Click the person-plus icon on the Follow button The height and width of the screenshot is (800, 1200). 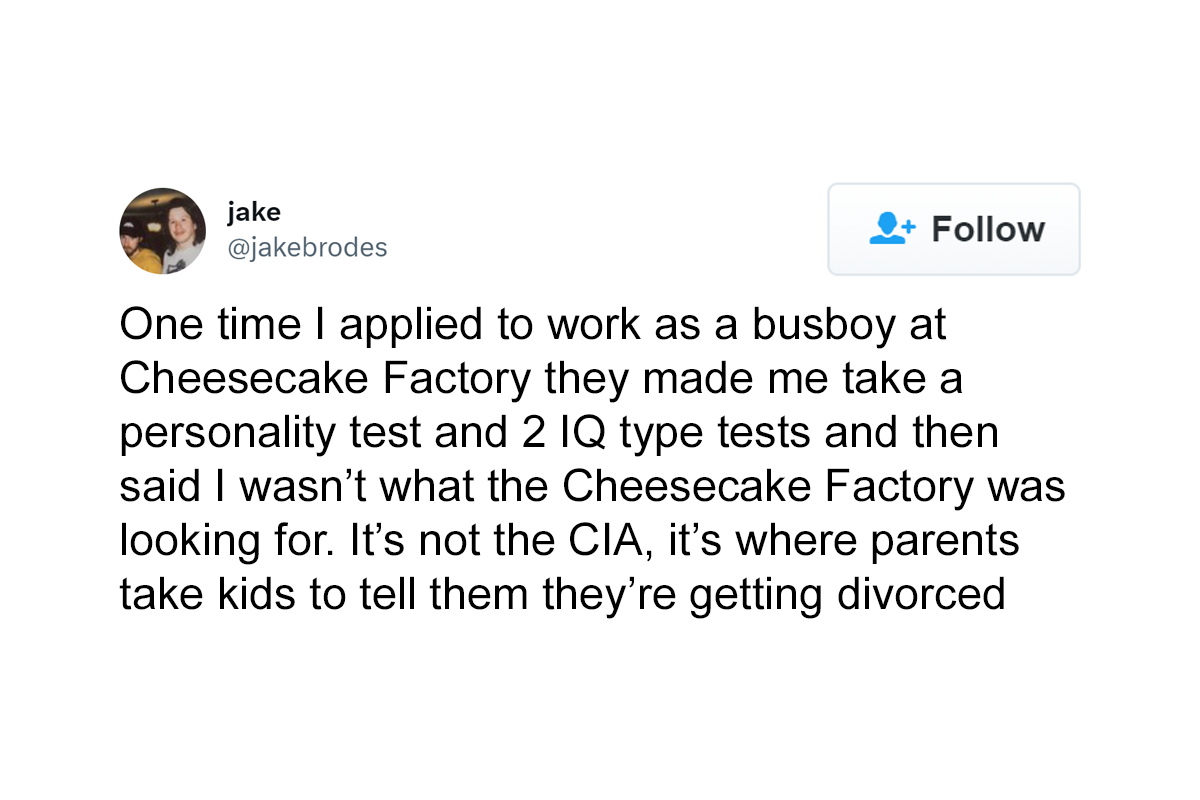click(891, 229)
